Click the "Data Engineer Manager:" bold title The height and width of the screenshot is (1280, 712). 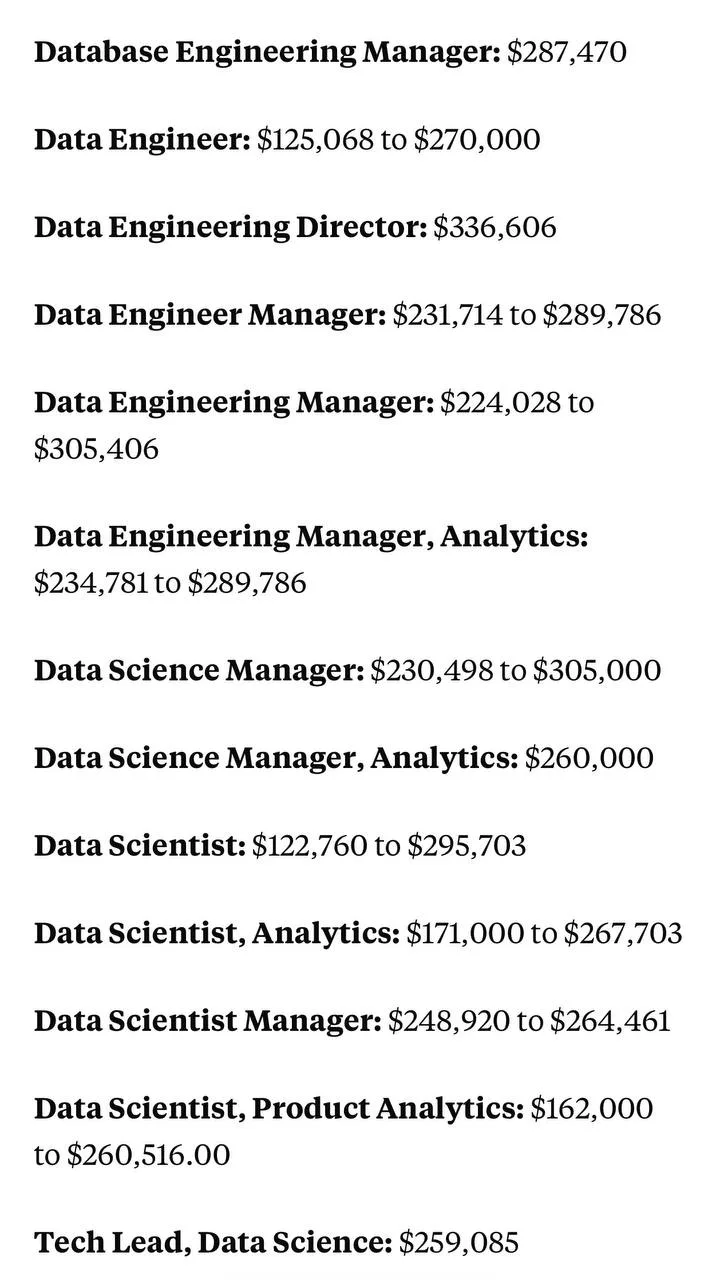[209, 316]
